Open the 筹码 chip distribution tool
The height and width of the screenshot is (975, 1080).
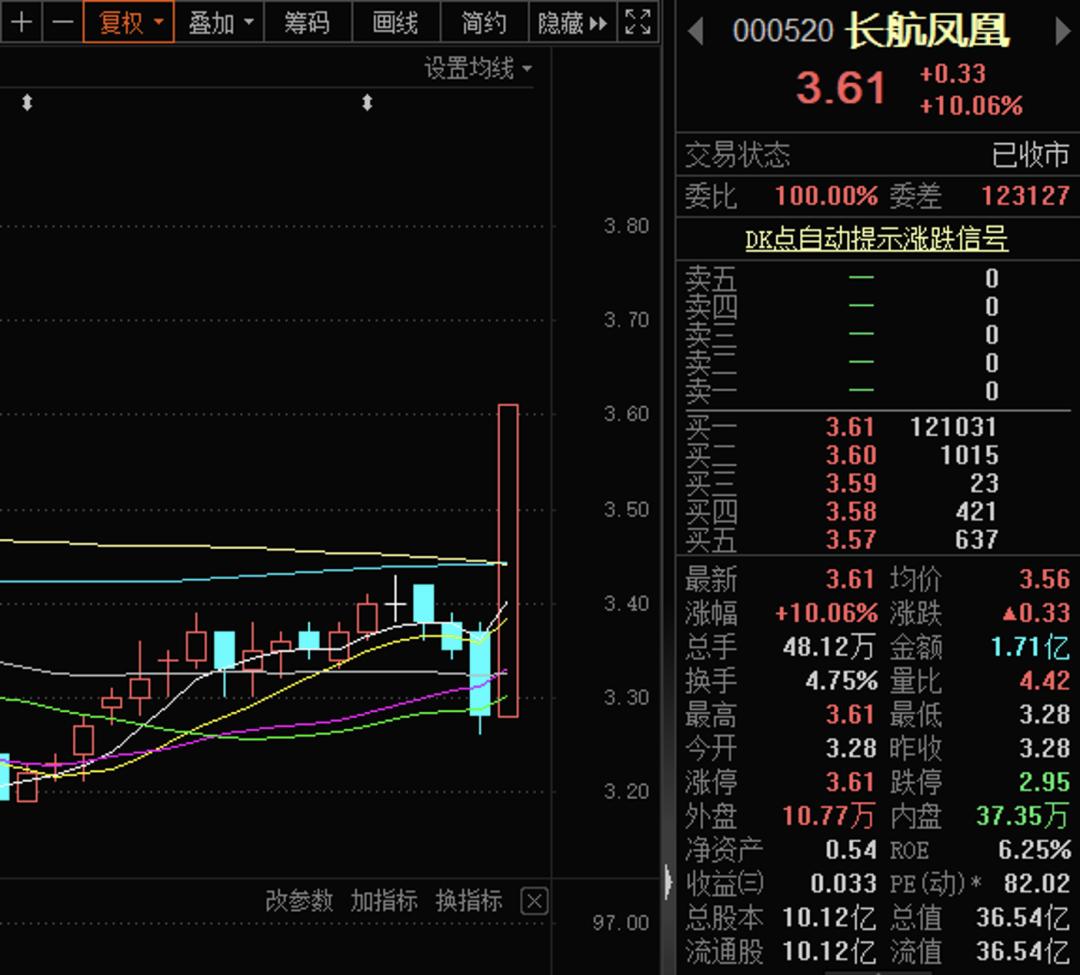(x=308, y=22)
